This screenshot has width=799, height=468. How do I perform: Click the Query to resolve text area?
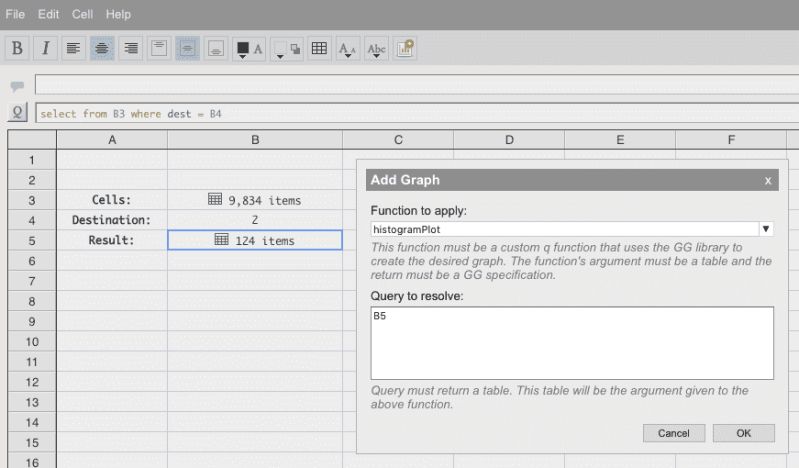572,343
